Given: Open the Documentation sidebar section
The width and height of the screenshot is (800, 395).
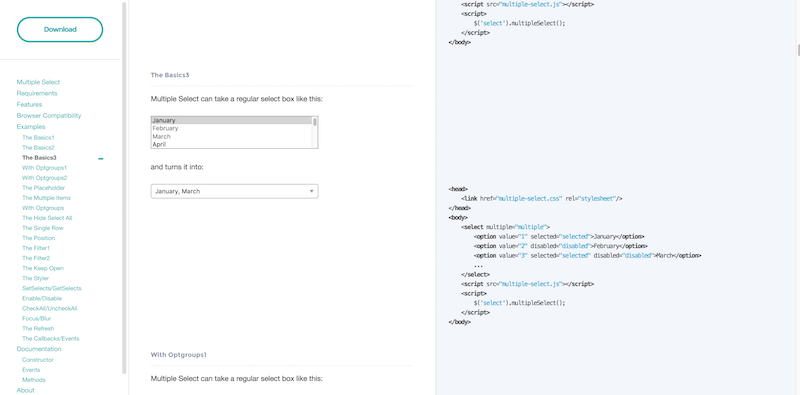Looking at the screenshot, I should point(39,349).
